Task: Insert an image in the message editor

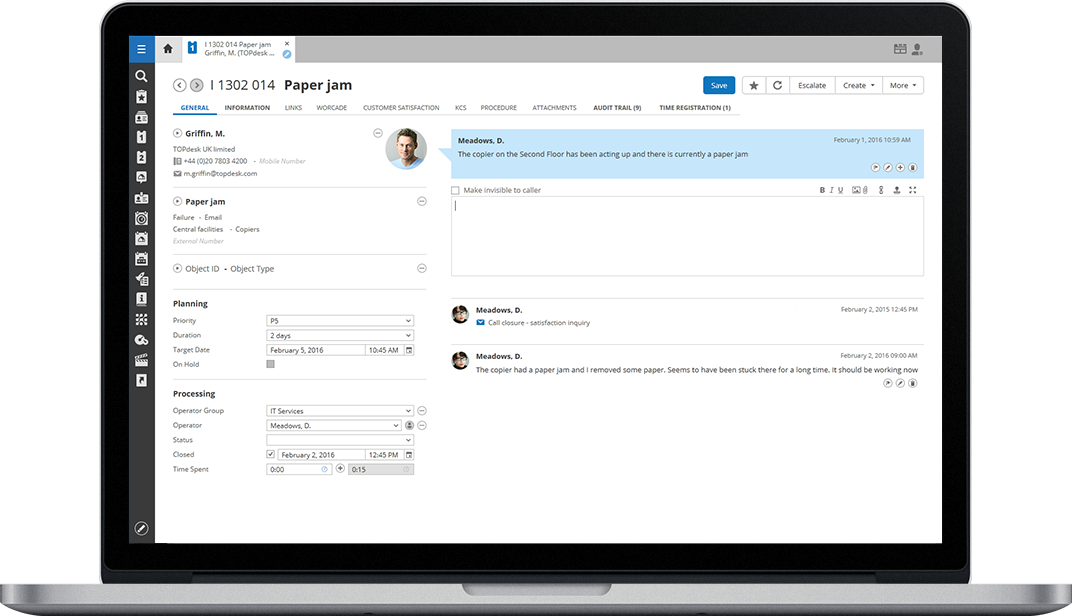Action: (x=856, y=190)
